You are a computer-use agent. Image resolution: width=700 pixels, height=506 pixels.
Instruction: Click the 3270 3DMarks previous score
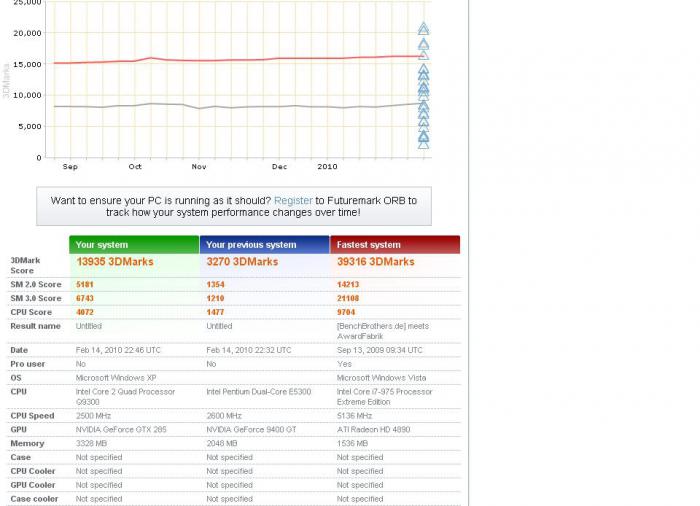[242, 262]
